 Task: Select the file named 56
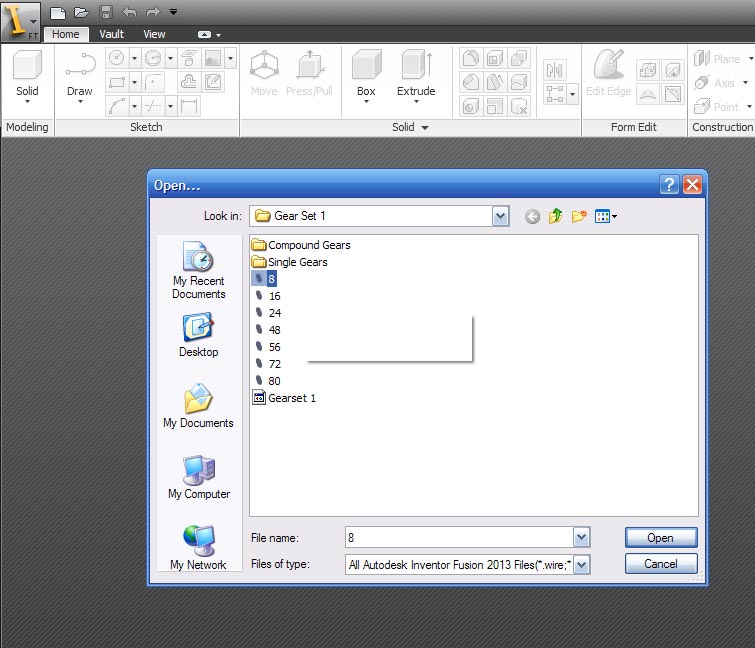tap(267, 347)
